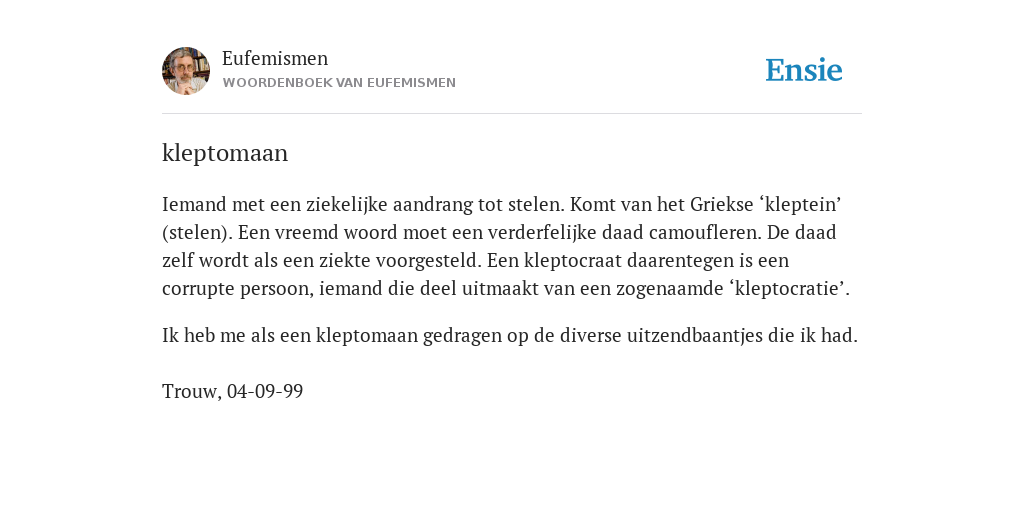Open WOORDENBOEK VAN EUFEMISMEN subtitle link
1024x512 pixels.
click(339, 83)
